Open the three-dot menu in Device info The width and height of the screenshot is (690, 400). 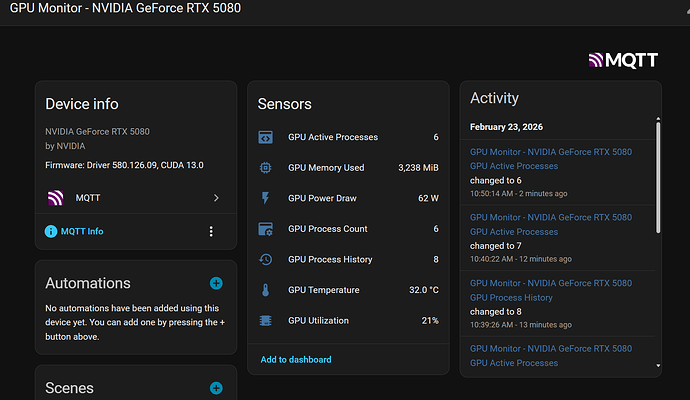click(x=210, y=231)
